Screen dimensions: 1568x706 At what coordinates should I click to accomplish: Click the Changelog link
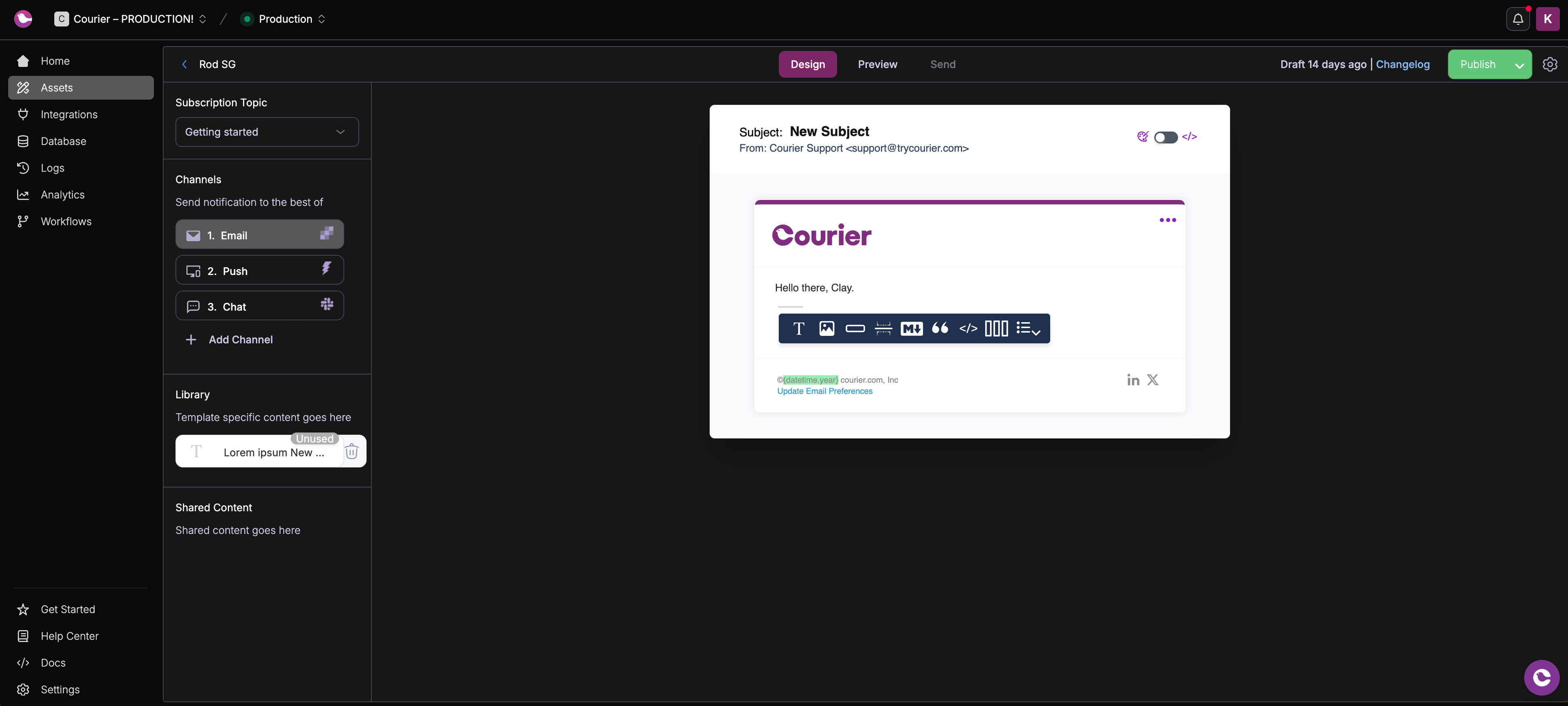click(1403, 64)
